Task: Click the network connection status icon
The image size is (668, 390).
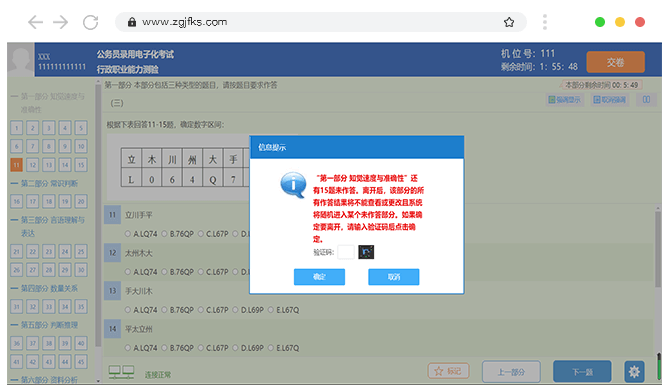Action: point(121,372)
